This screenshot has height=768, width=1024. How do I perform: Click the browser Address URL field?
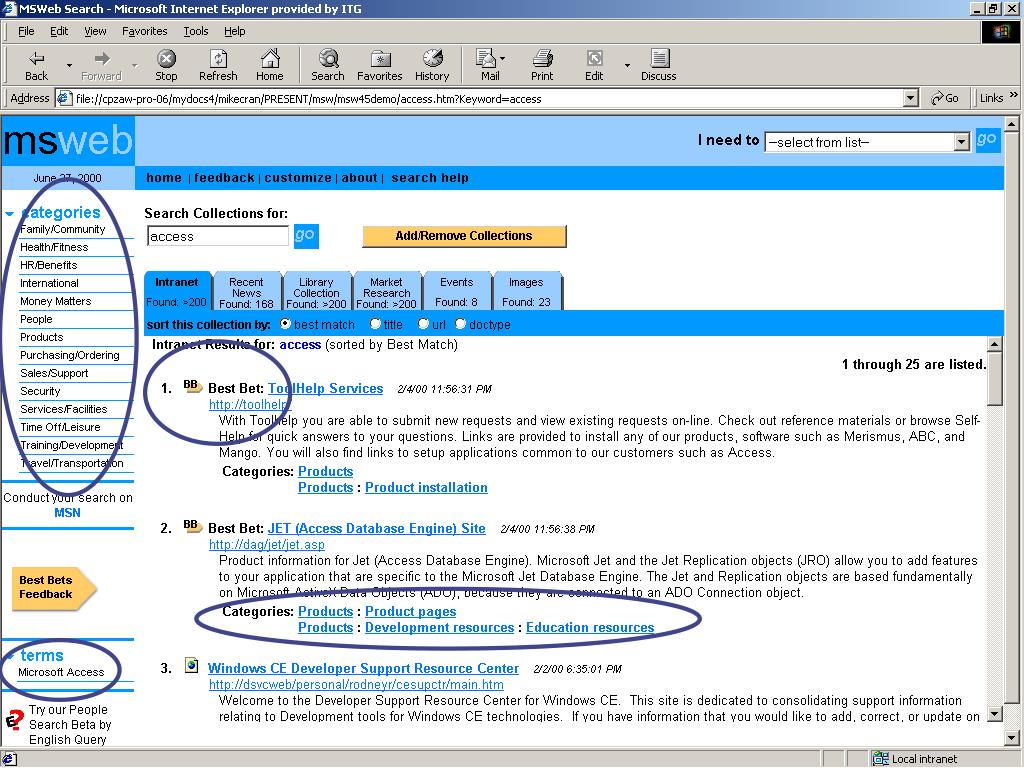pyautogui.click(x=487, y=99)
